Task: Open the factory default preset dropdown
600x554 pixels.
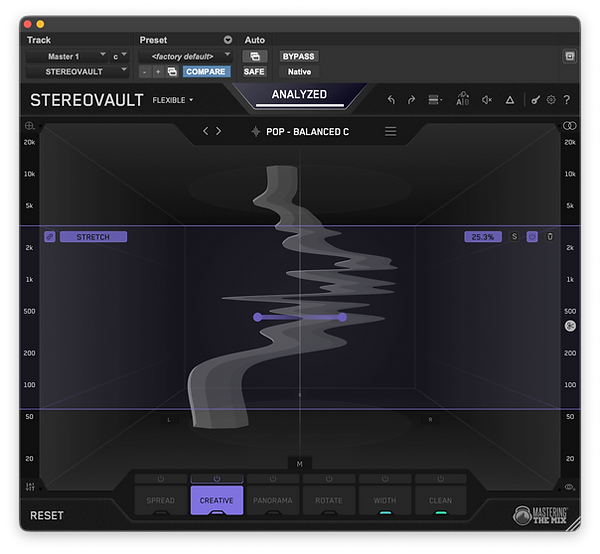Action: click(185, 56)
